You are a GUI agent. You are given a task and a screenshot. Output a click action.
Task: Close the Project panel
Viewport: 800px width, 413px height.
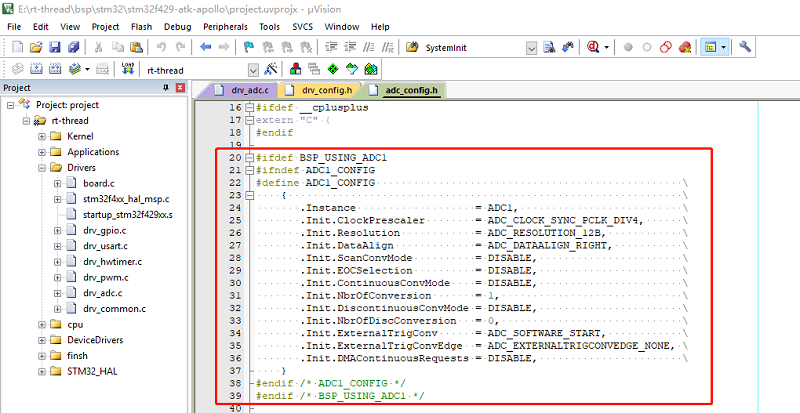click(x=180, y=88)
